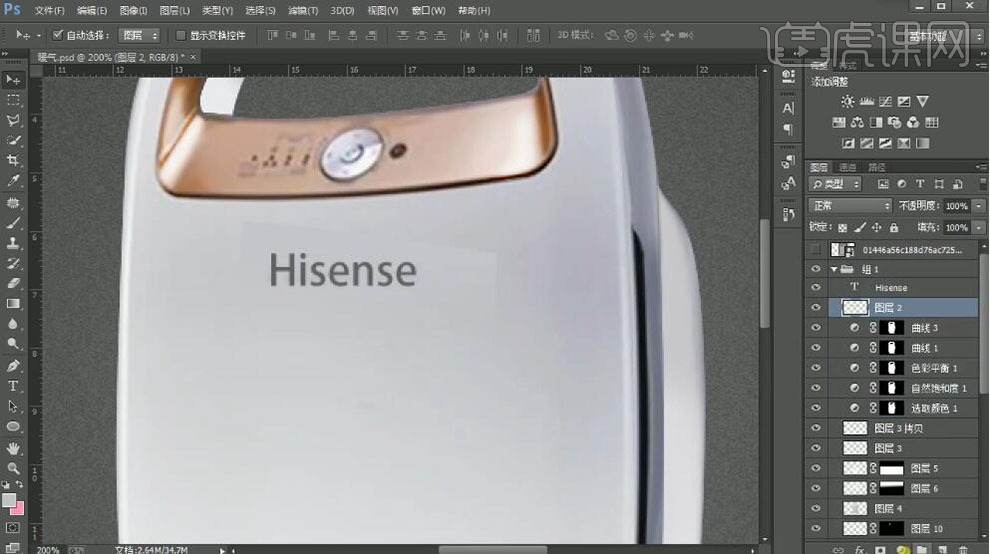This screenshot has height=554, width=990.
Task: Click the pink background color swatch
Action: click(x=19, y=509)
